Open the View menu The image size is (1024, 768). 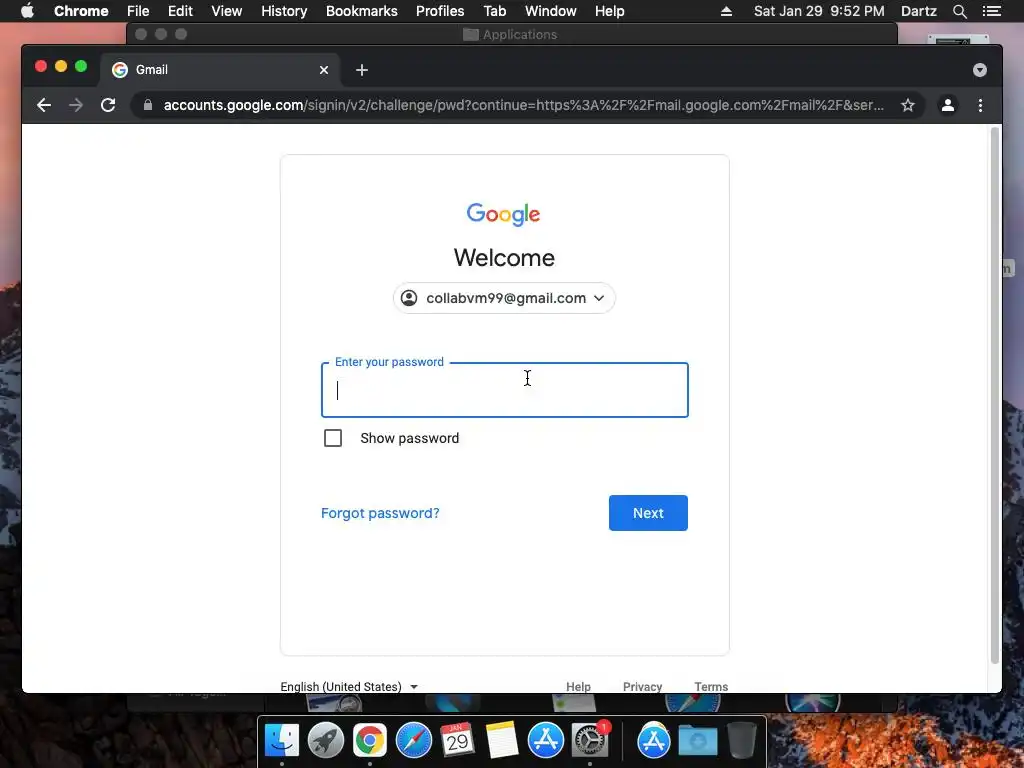(227, 11)
